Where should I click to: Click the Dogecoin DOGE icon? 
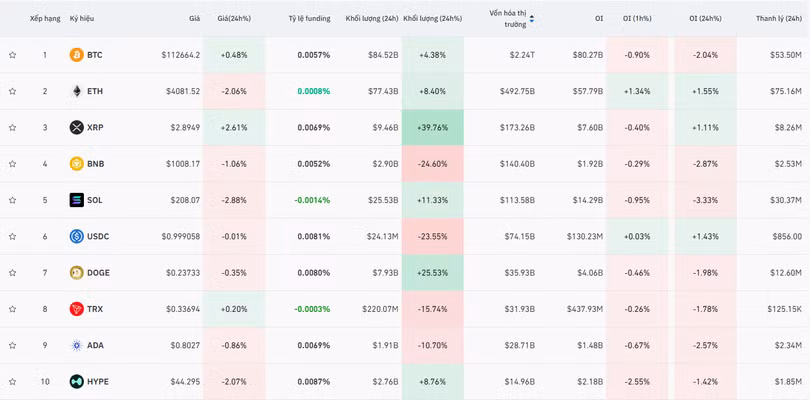[76, 272]
